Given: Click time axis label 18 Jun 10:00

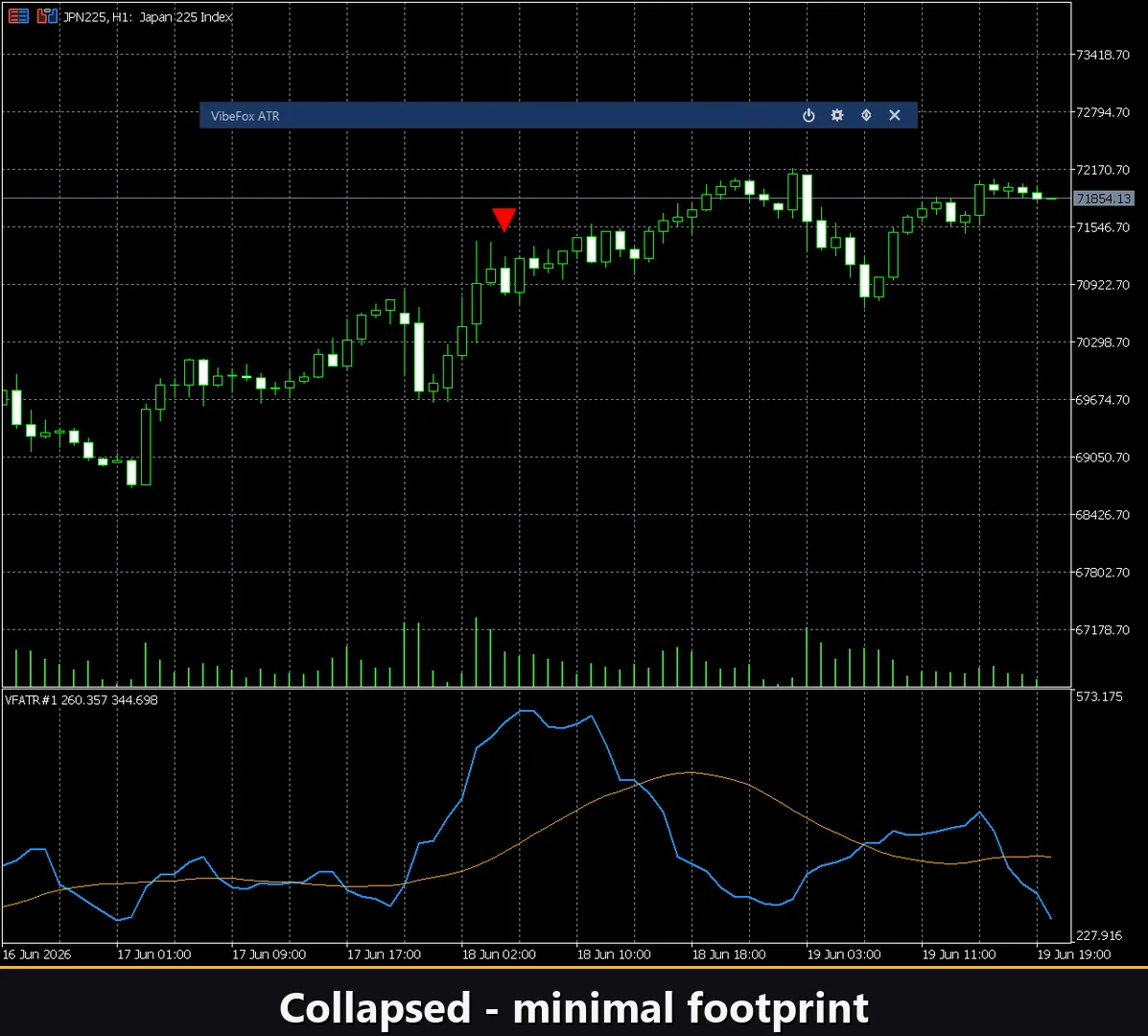Looking at the screenshot, I should pos(614,954).
